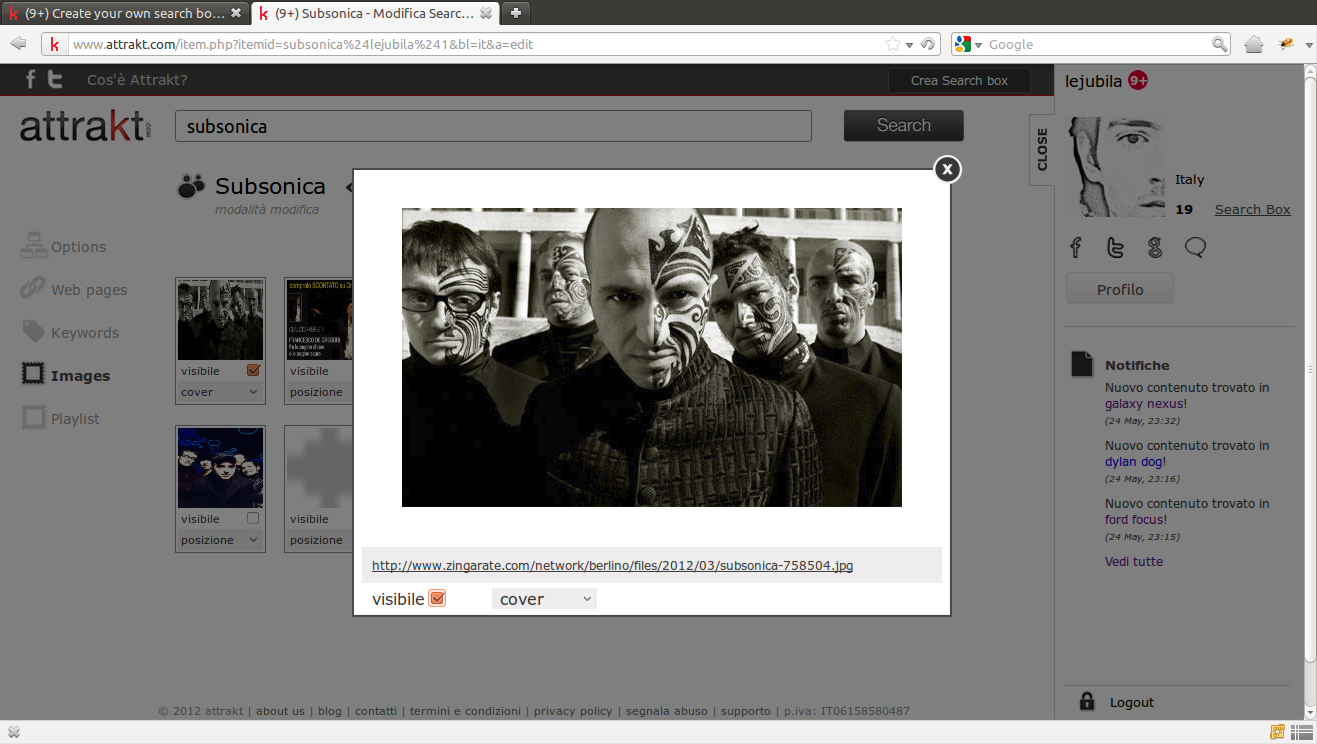Uncheck visibile checkbox in image popup

point(437,598)
